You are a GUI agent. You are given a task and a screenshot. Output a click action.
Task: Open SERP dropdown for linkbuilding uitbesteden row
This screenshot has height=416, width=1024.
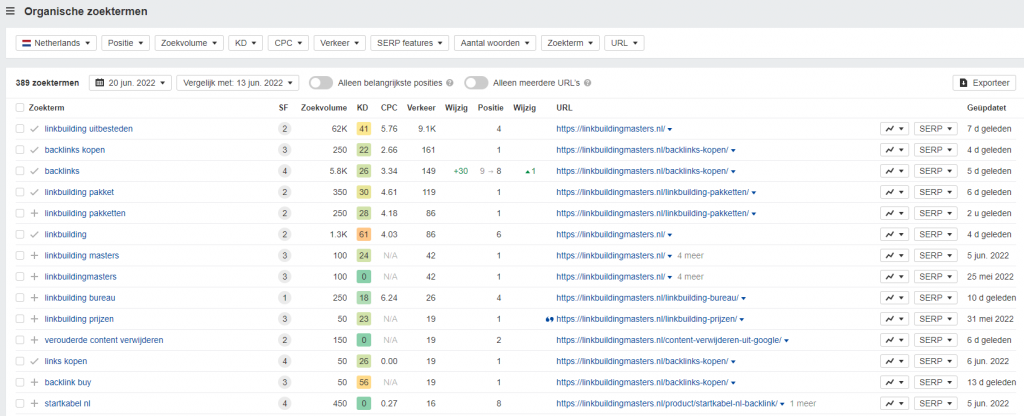935,129
